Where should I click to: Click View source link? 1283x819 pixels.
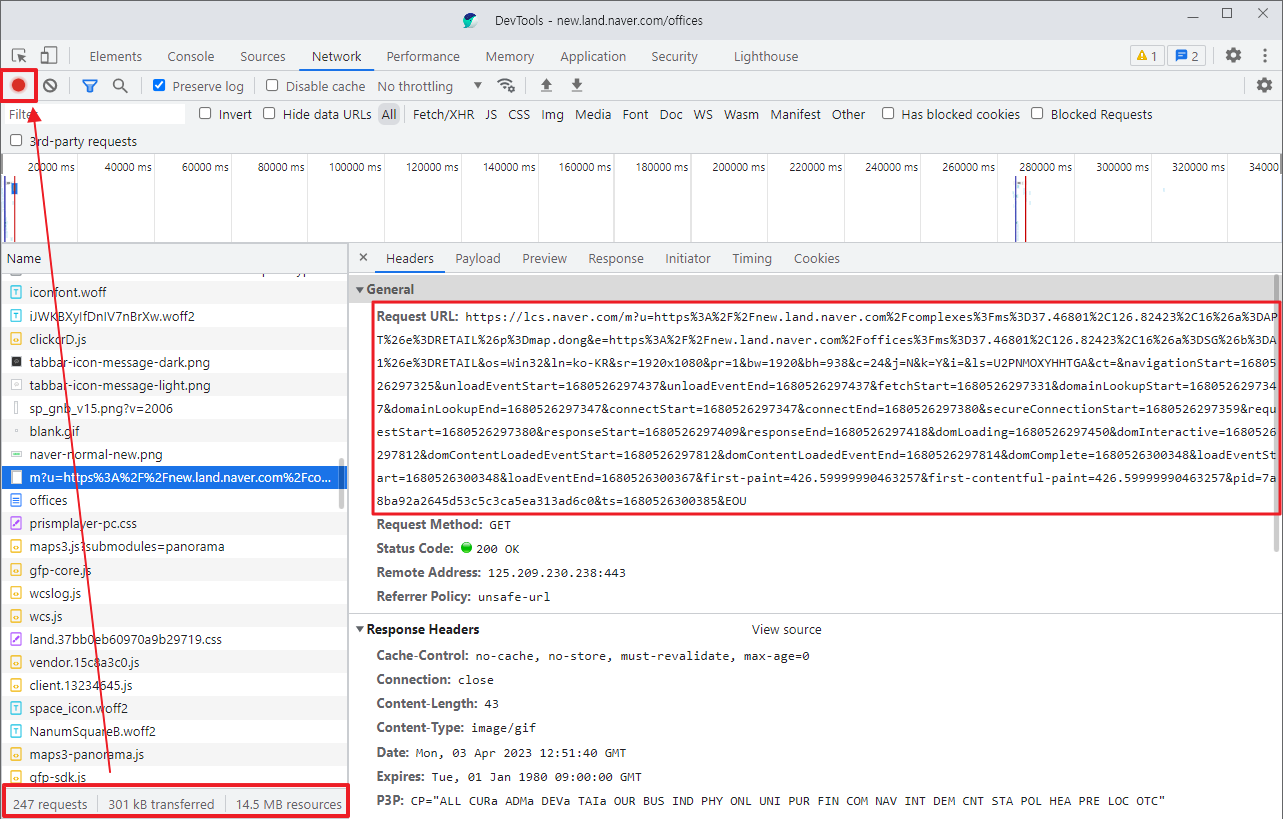pyautogui.click(x=787, y=629)
